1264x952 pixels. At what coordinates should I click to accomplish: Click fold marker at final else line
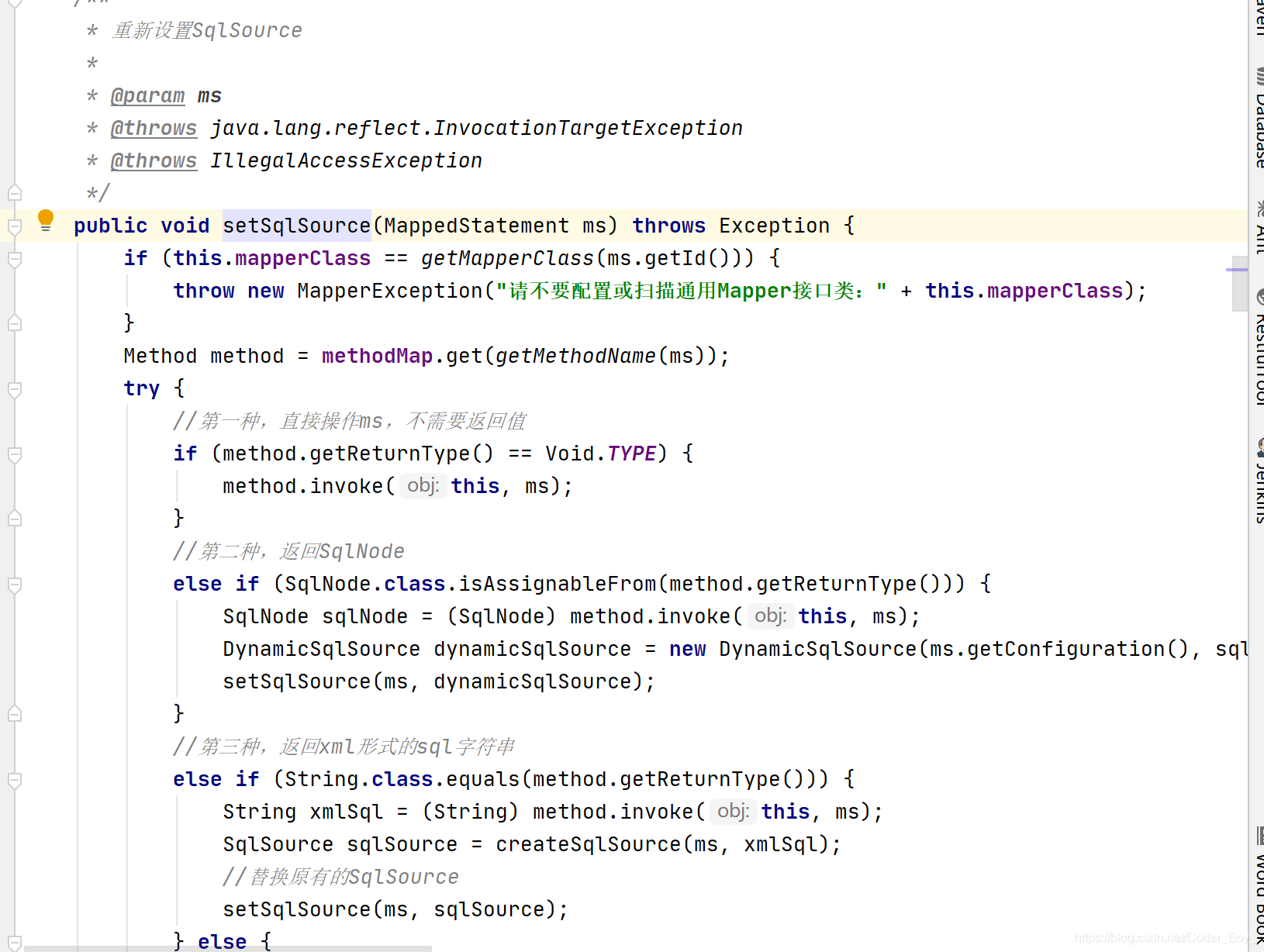14,942
